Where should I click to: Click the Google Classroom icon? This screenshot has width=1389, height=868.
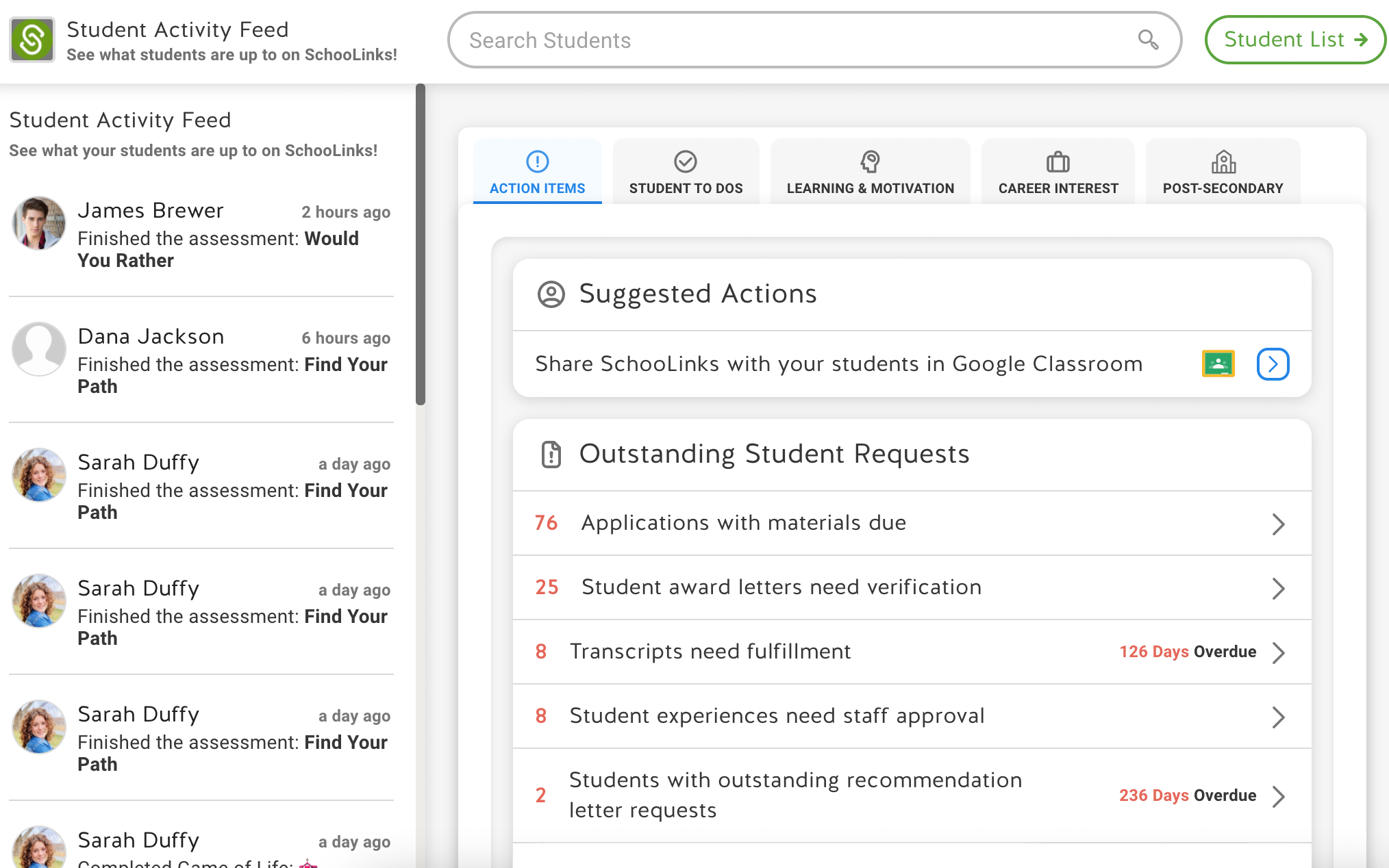tap(1218, 363)
